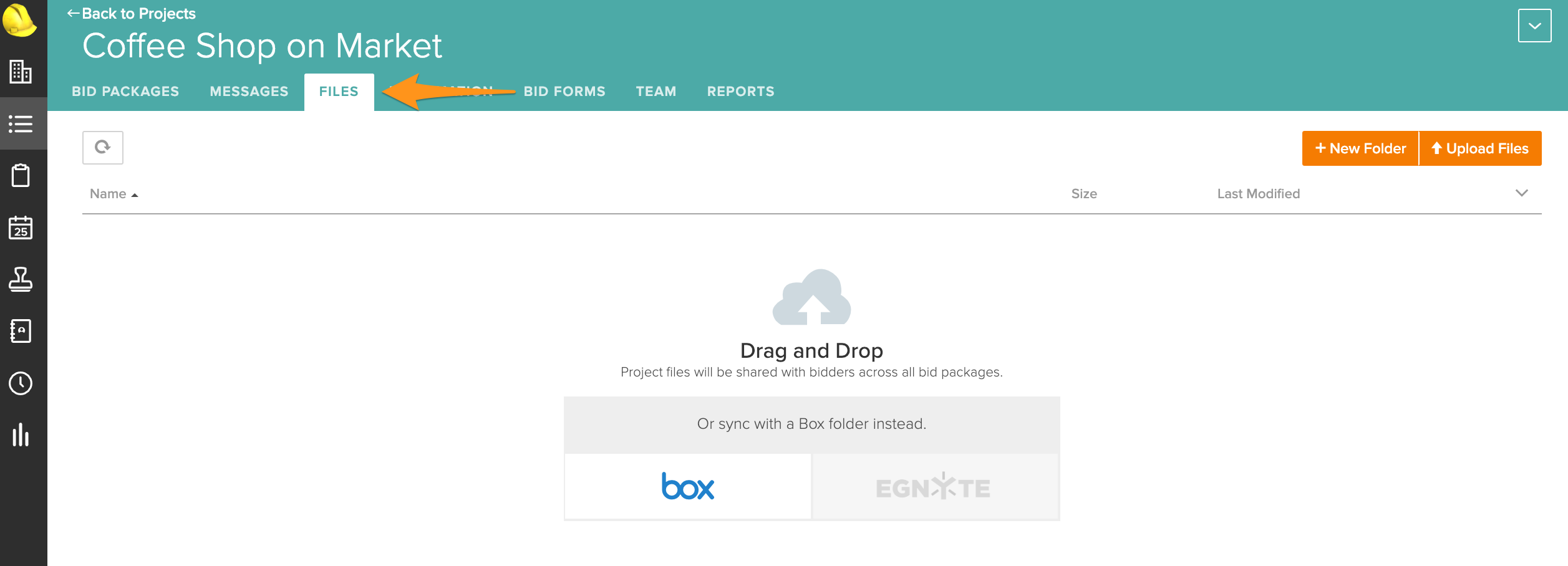Viewport: 1568px width, 566px height.
Task: Open the buildings icon in sidebar
Action: (21, 72)
